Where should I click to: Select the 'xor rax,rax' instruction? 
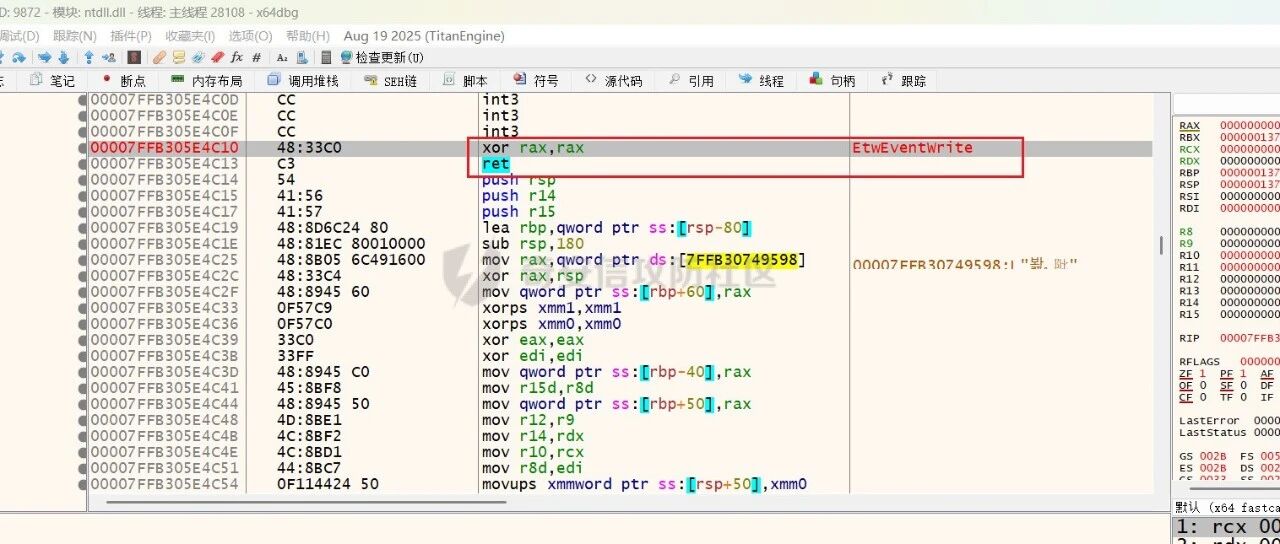(x=532, y=147)
